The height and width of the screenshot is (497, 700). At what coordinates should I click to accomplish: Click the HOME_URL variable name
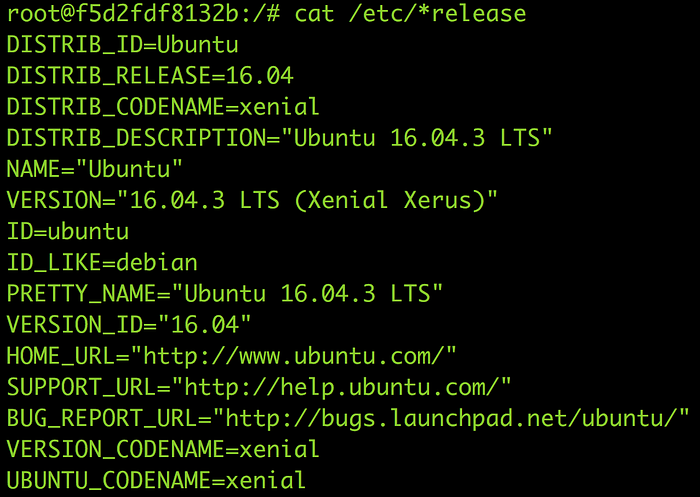coord(60,356)
